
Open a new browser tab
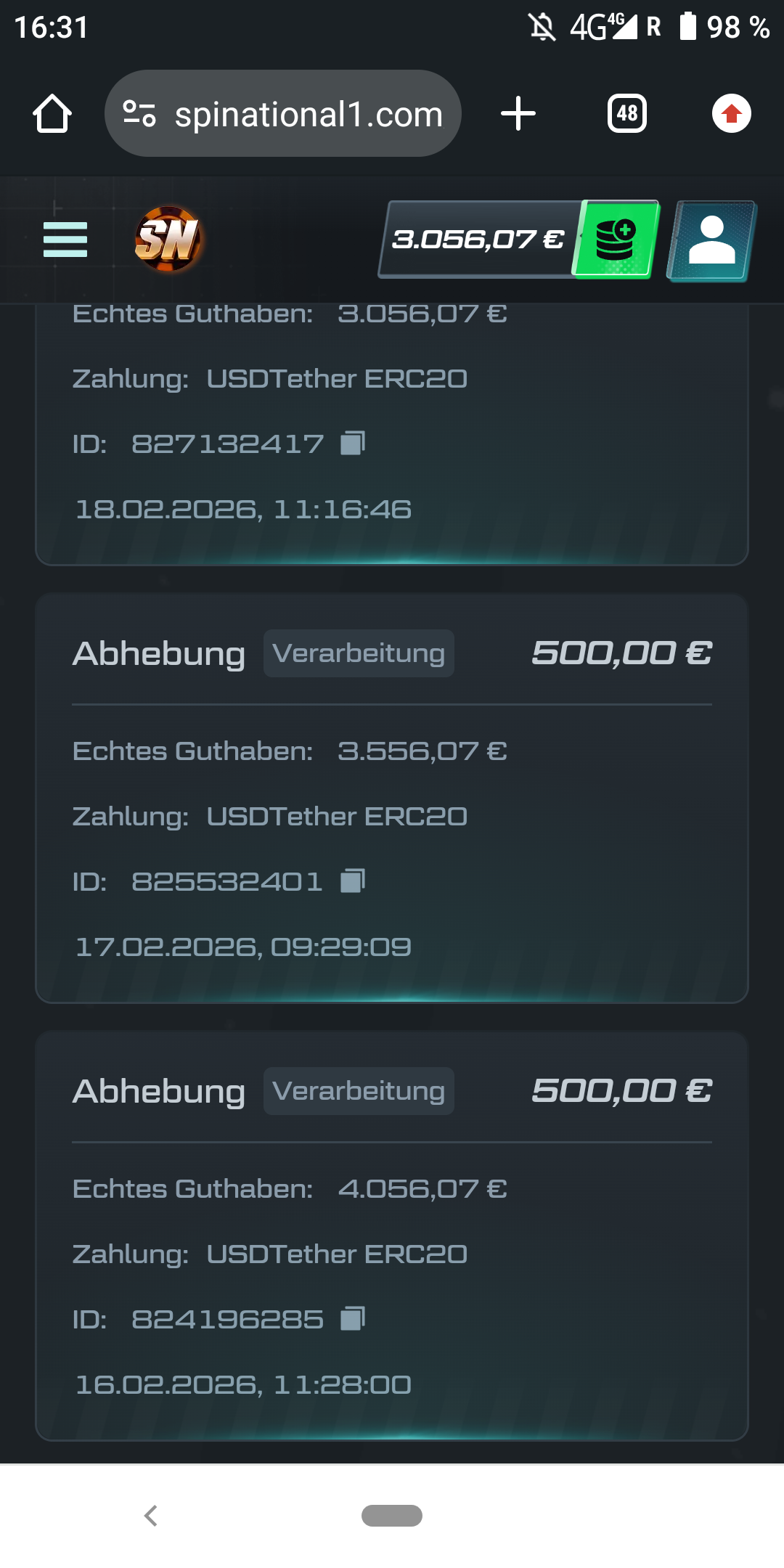click(518, 114)
